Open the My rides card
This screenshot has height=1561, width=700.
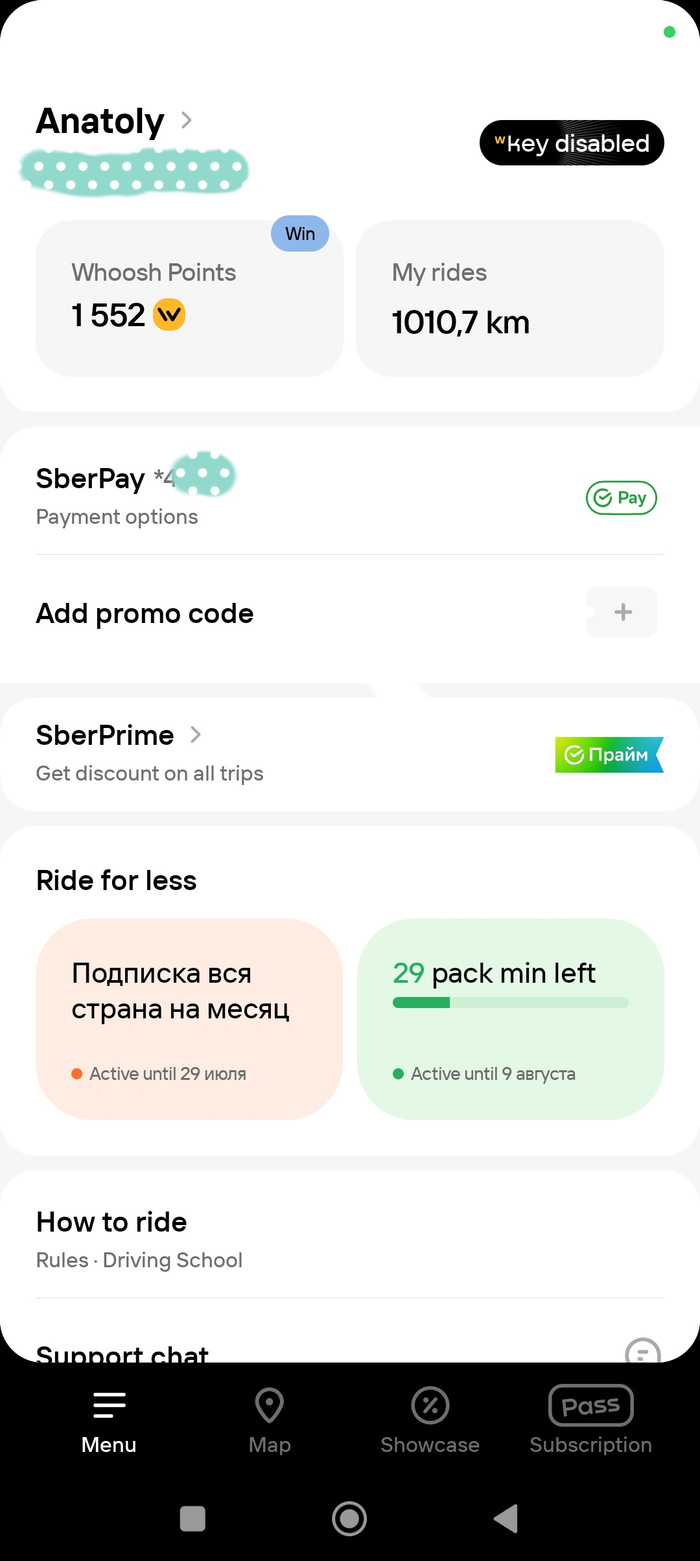(x=510, y=299)
